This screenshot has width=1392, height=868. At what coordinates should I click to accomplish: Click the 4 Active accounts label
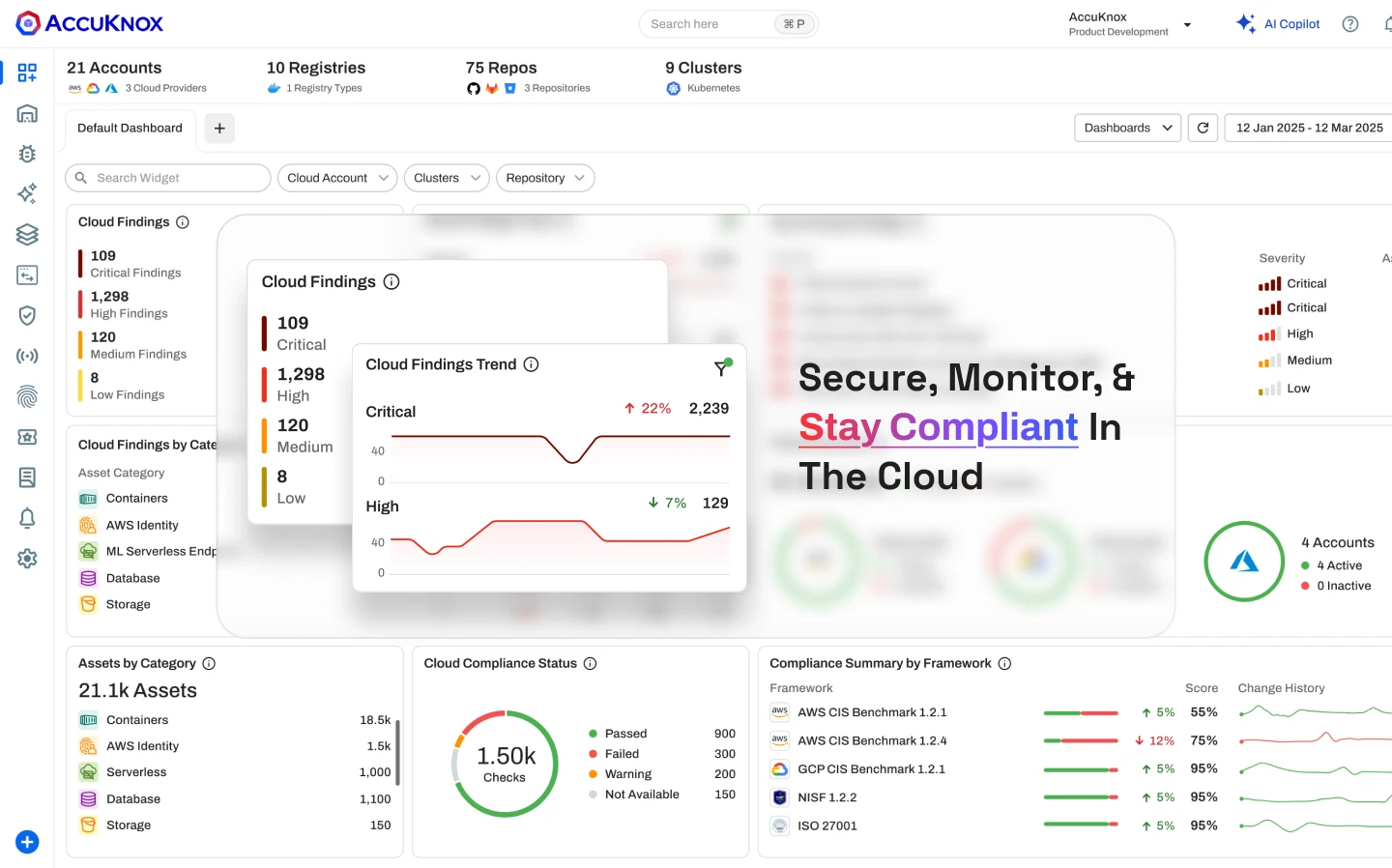click(x=1332, y=565)
